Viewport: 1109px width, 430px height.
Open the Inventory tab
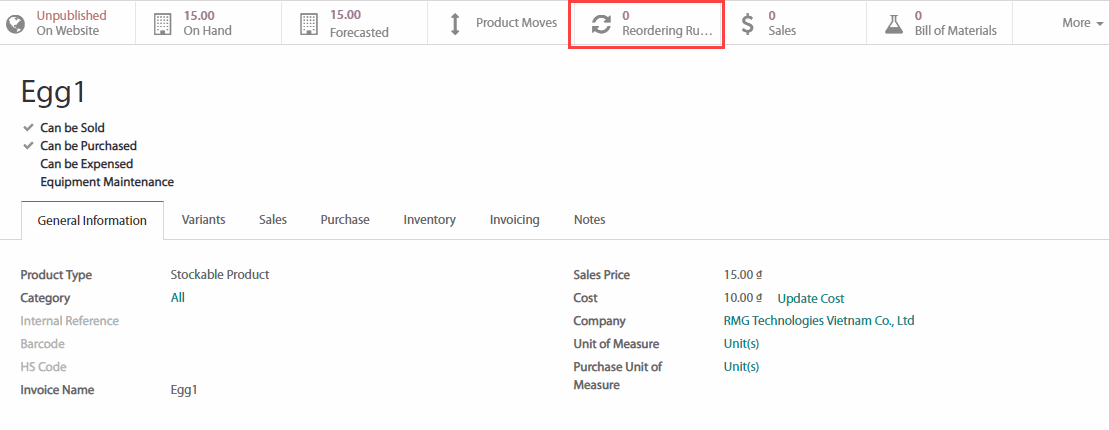click(429, 220)
